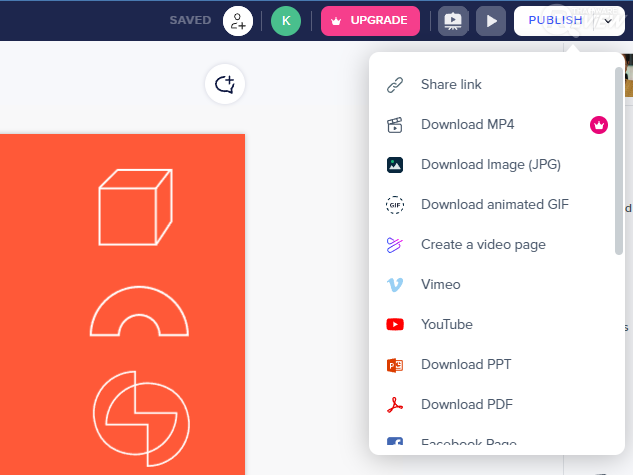Click the publish menu scrollbar
This screenshot has width=633, height=475.
(x=618, y=161)
